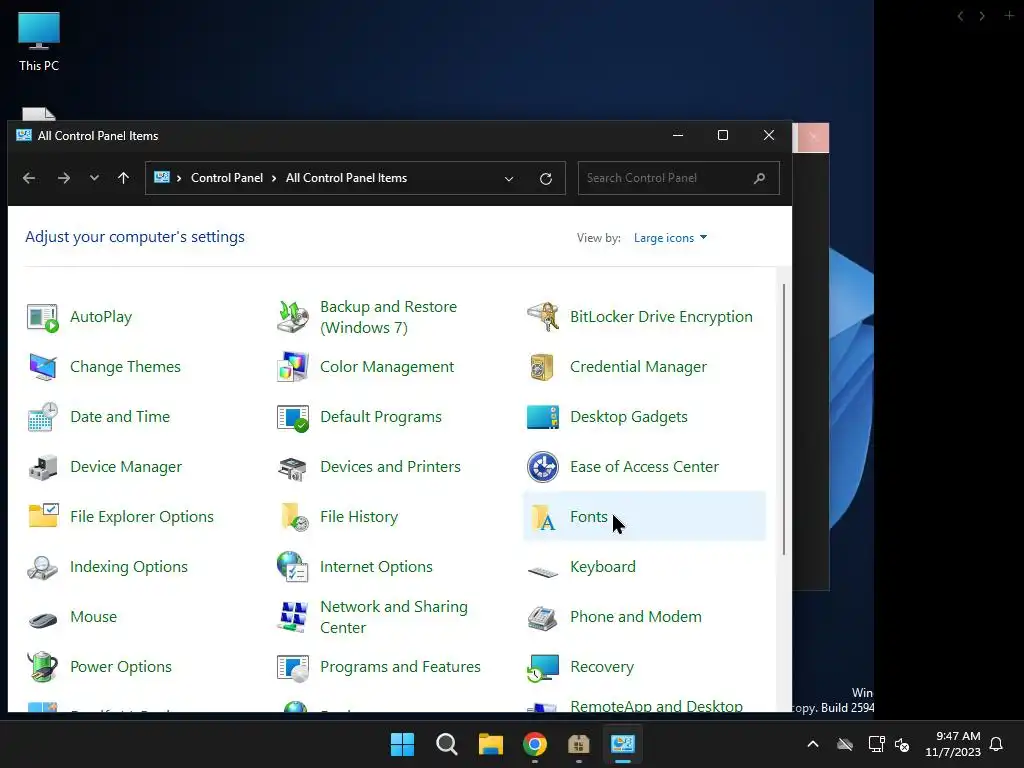Open the AutoPlay text link
Viewport: 1024px width, 768px height.
coord(101,317)
